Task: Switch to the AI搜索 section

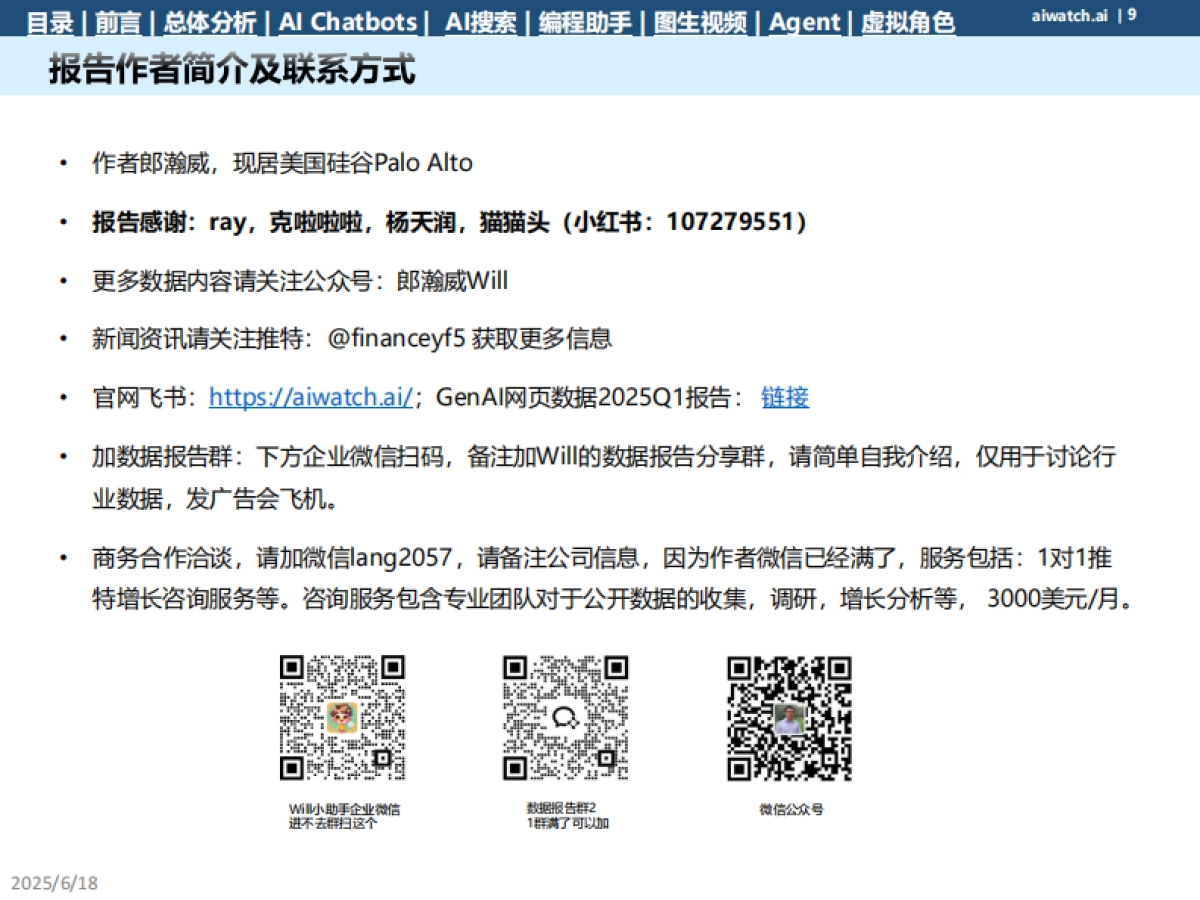Action: [479, 22]
